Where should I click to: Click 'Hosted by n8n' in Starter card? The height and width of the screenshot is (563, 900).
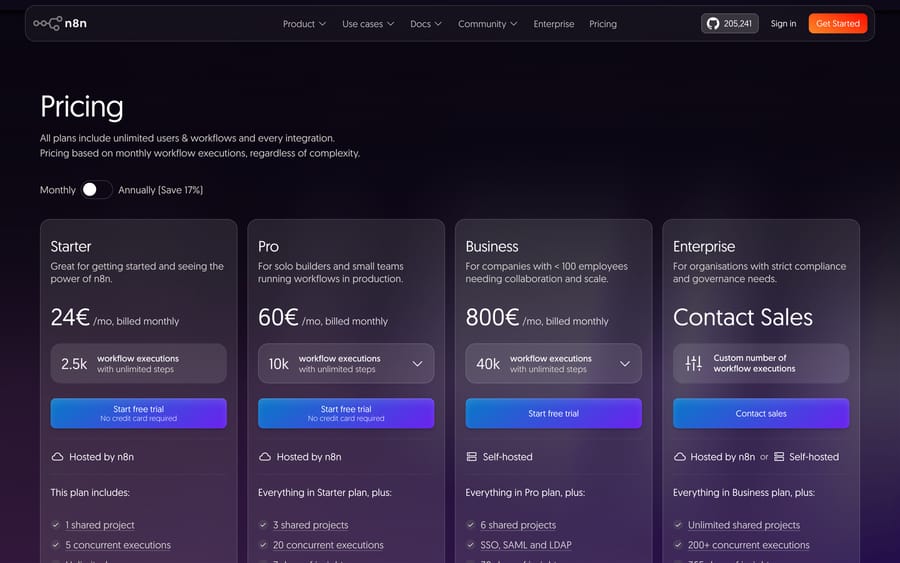[101, 457]
